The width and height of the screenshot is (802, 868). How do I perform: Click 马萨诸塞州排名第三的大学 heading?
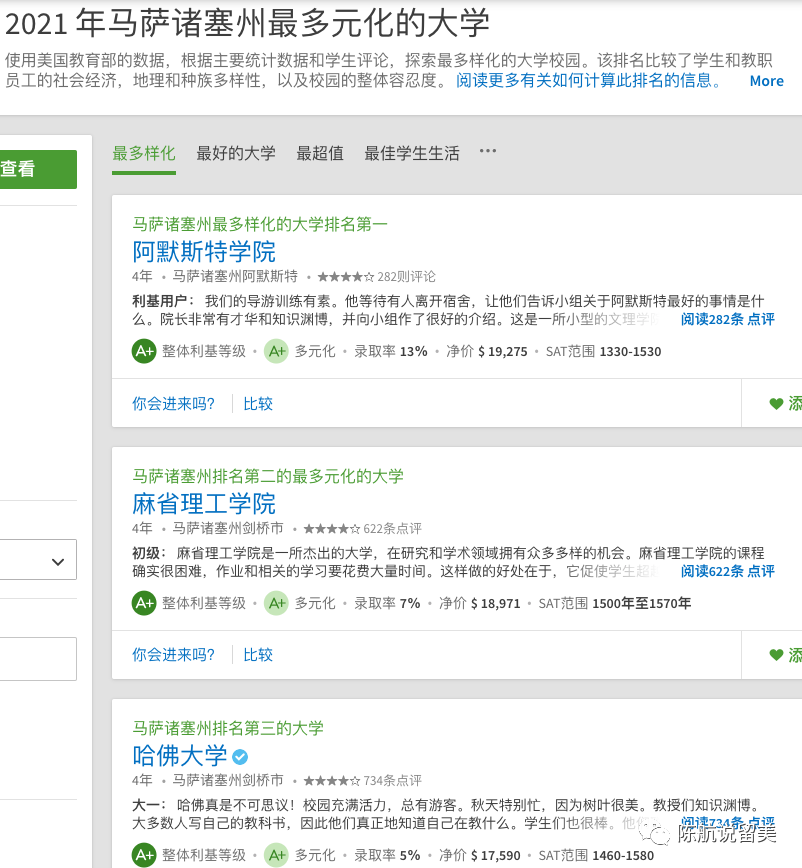227,728
